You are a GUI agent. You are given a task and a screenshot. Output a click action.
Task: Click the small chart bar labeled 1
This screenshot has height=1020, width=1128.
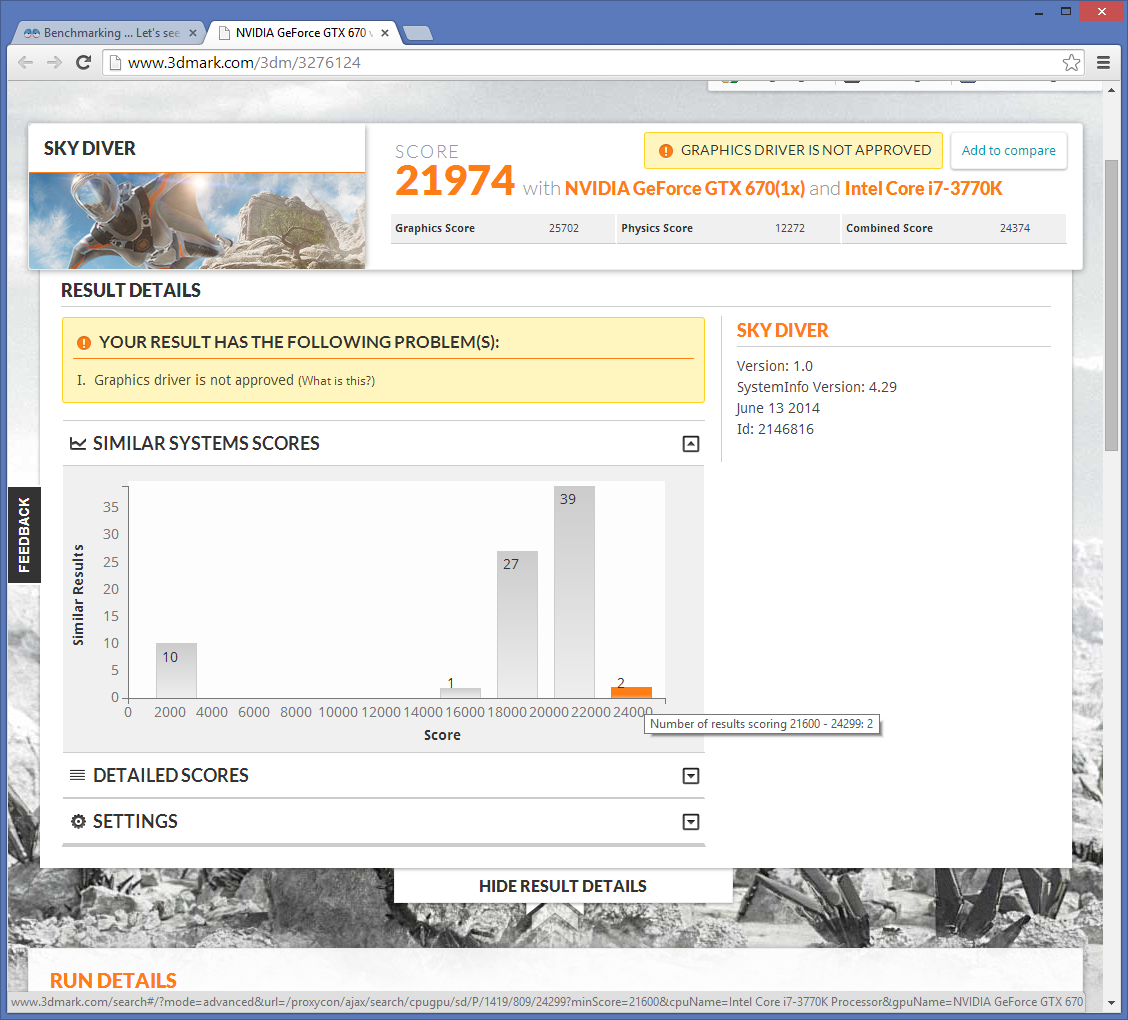tap(460, 693)
